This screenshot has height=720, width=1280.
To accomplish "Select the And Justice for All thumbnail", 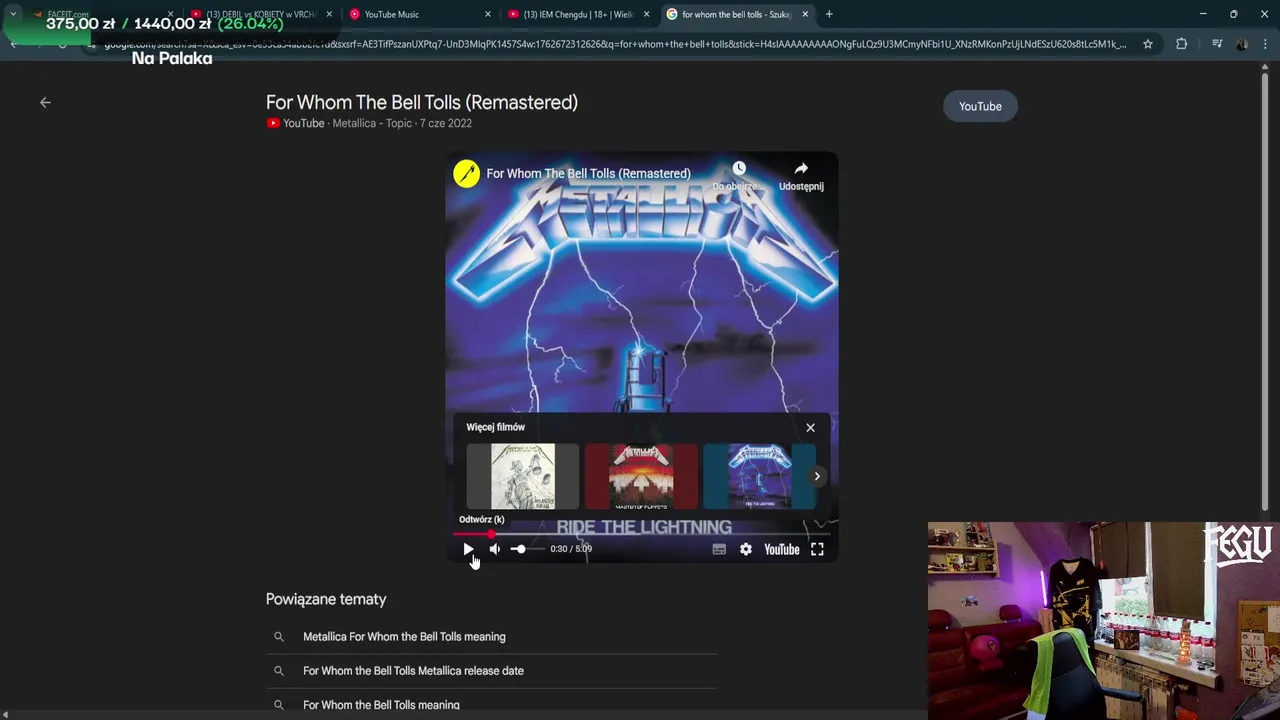I will [523, 477].
